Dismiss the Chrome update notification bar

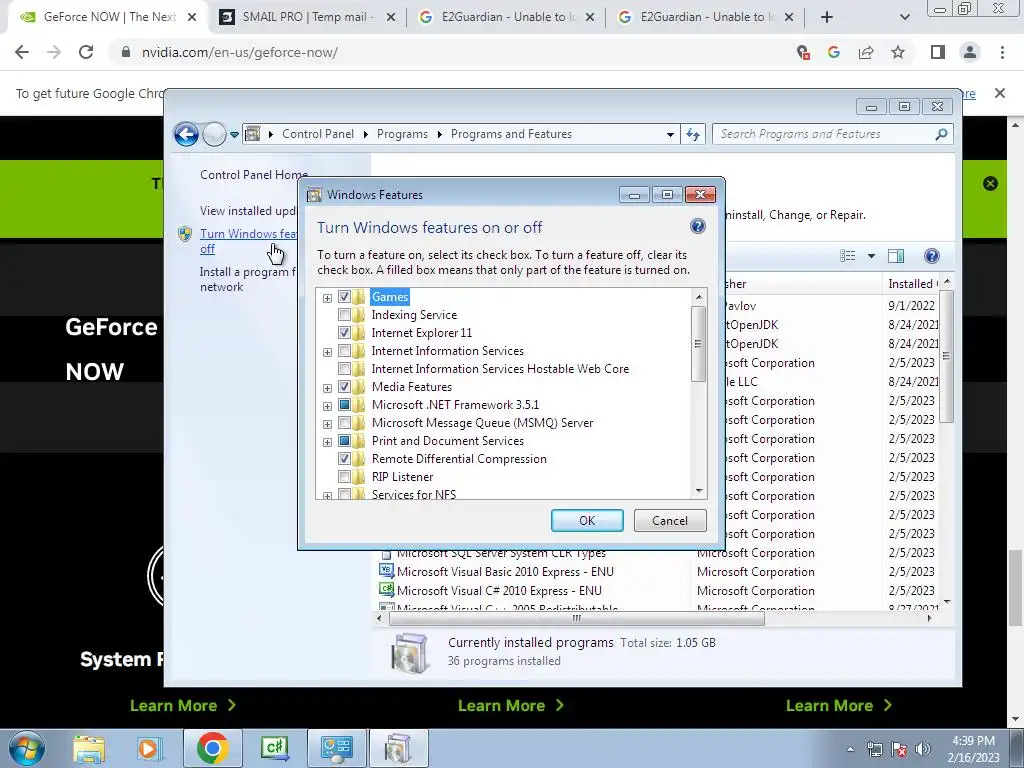click(1000, 93)
